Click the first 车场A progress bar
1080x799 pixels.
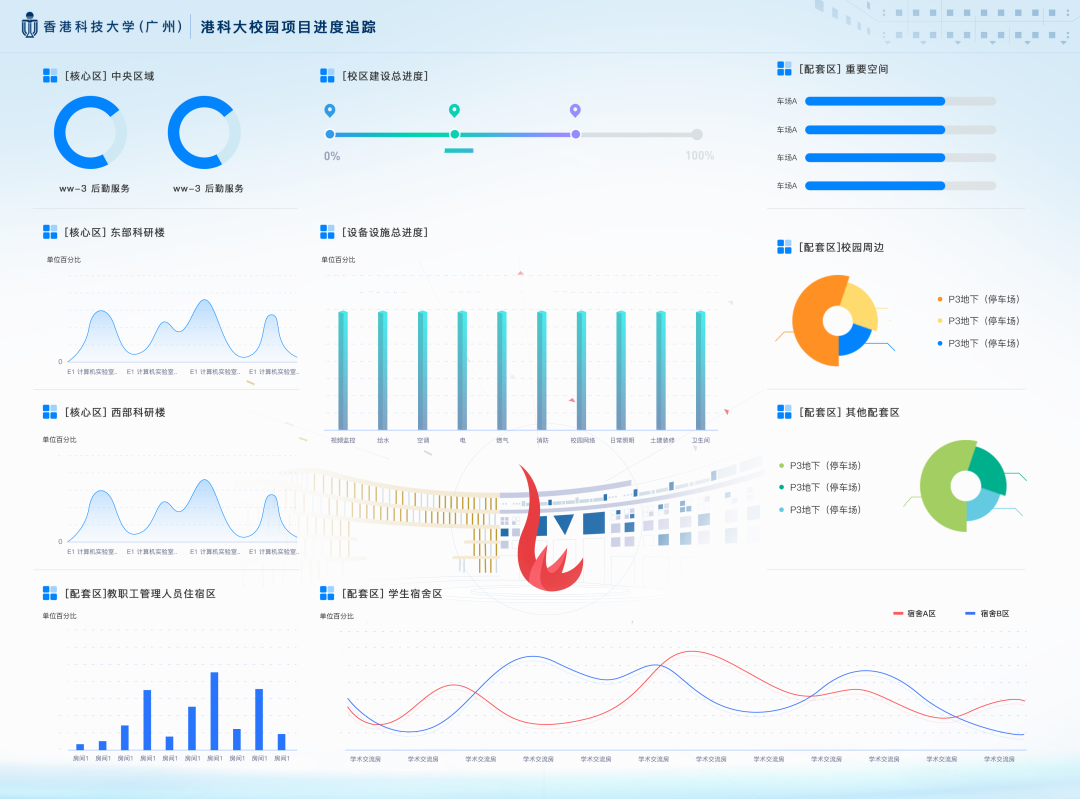875,101
